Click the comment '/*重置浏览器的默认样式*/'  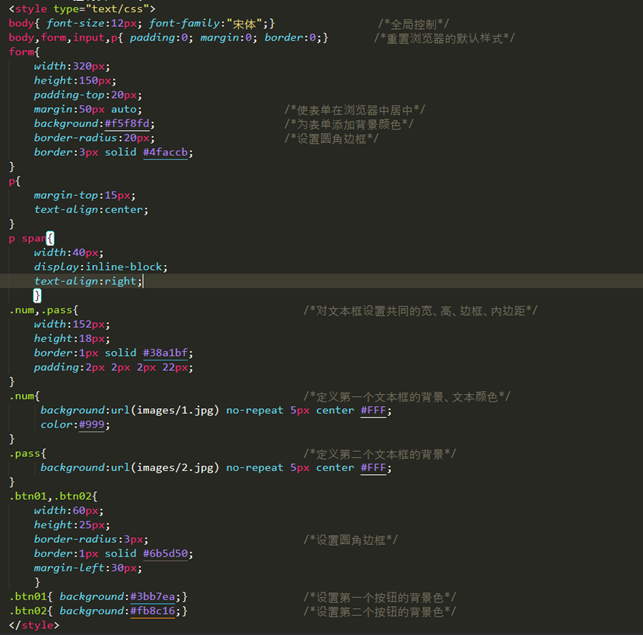(444, 39)
